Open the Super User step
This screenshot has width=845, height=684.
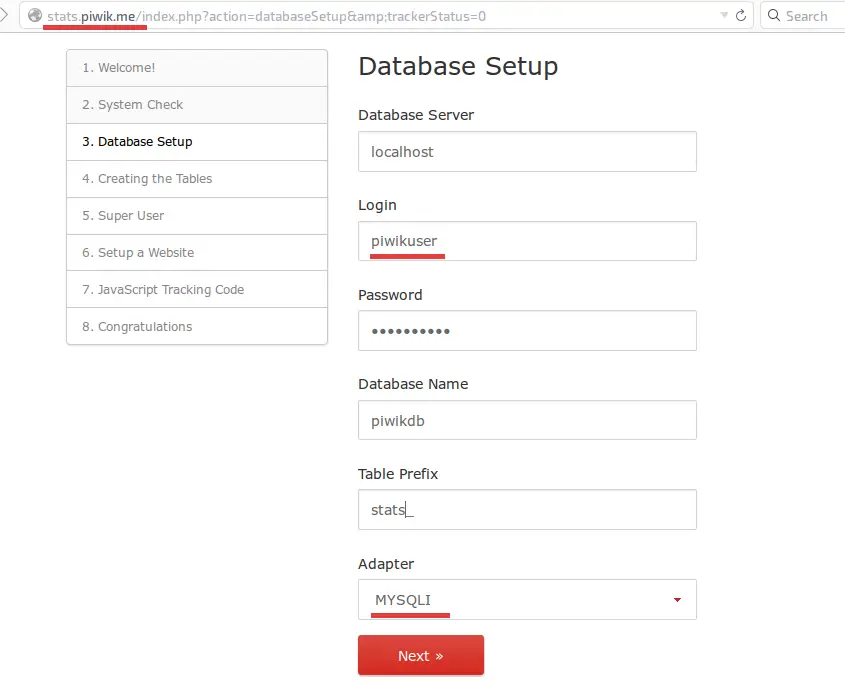pos(197,216)
